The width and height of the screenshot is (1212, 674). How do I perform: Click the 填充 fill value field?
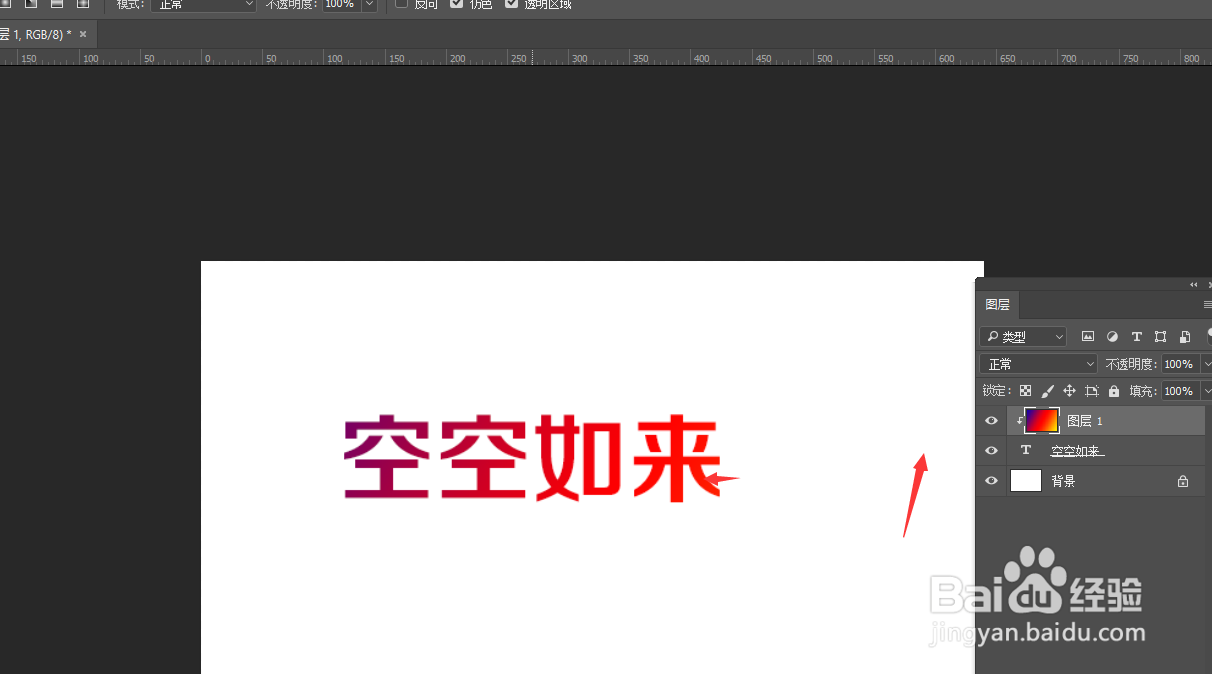click(1179, 390)
